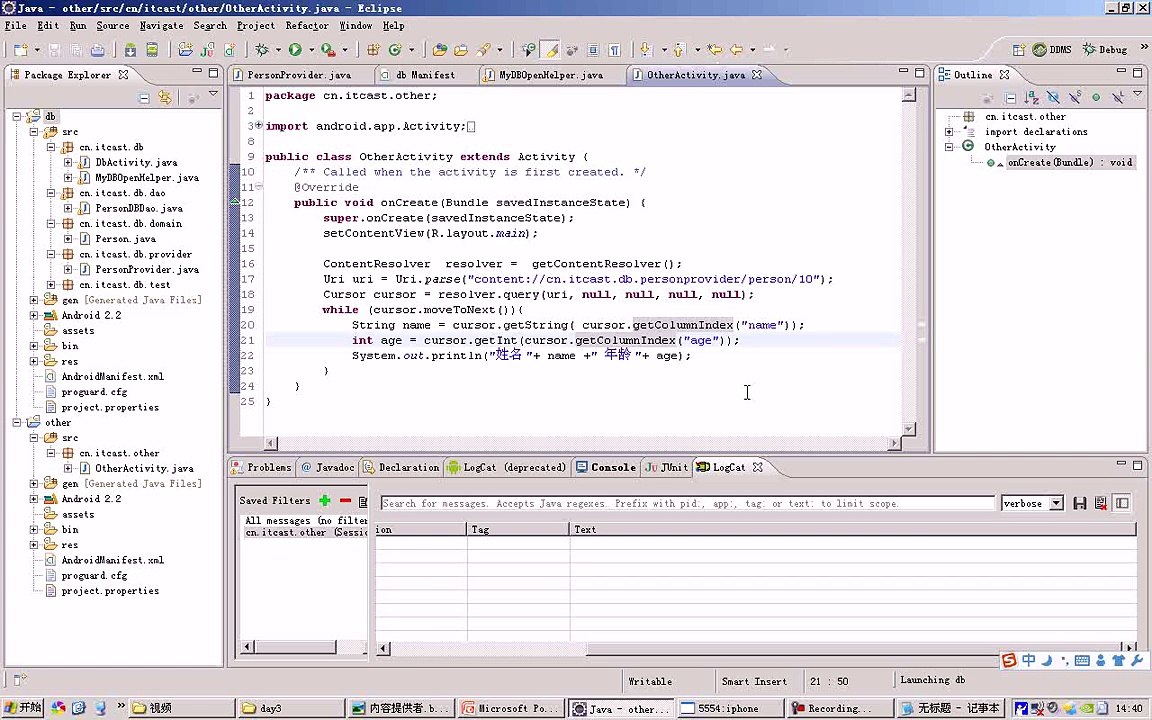Open the DDMS perspective

(x=1052, y=49)
